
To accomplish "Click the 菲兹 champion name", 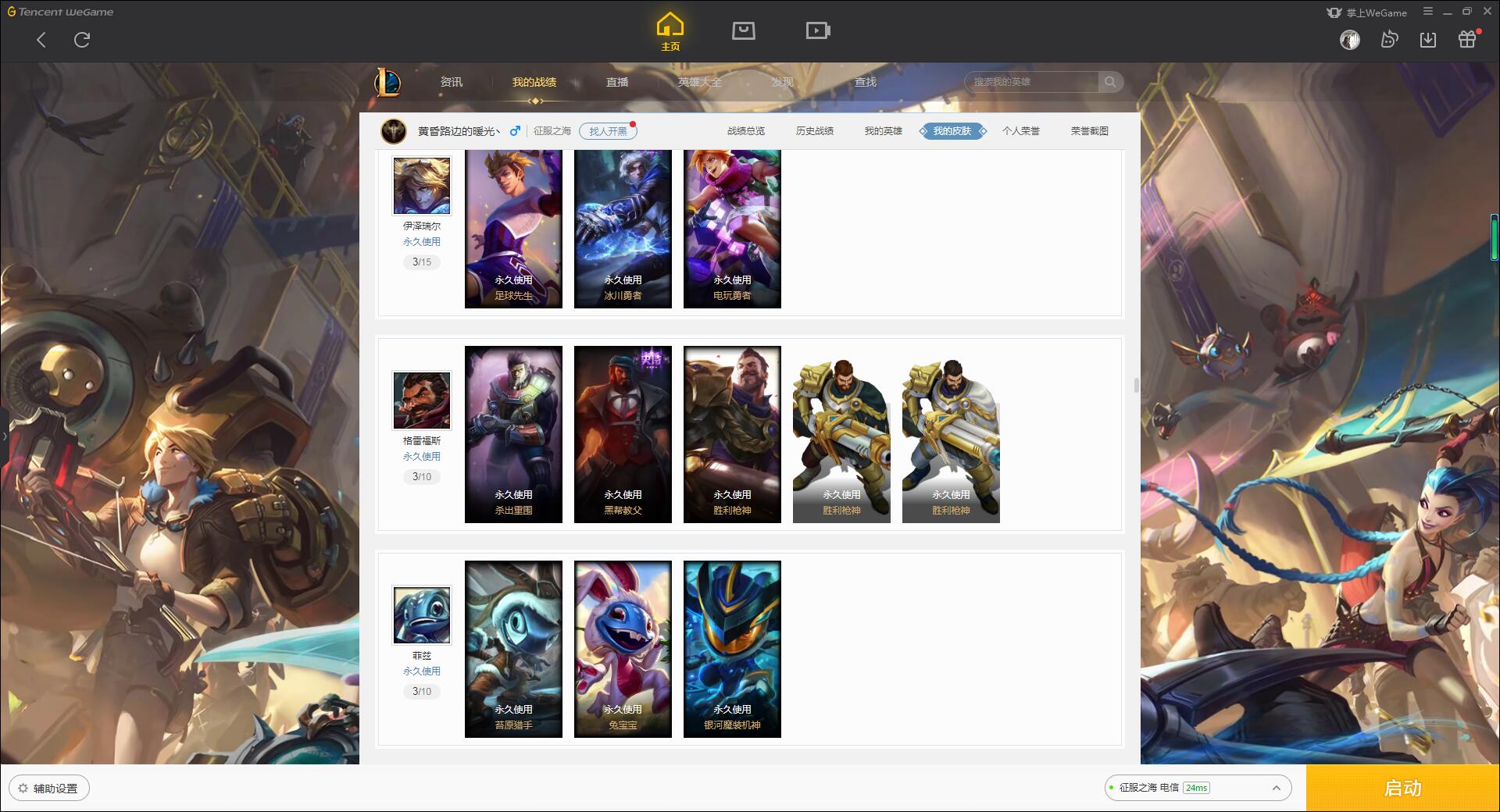I will [x=422, y=656].
